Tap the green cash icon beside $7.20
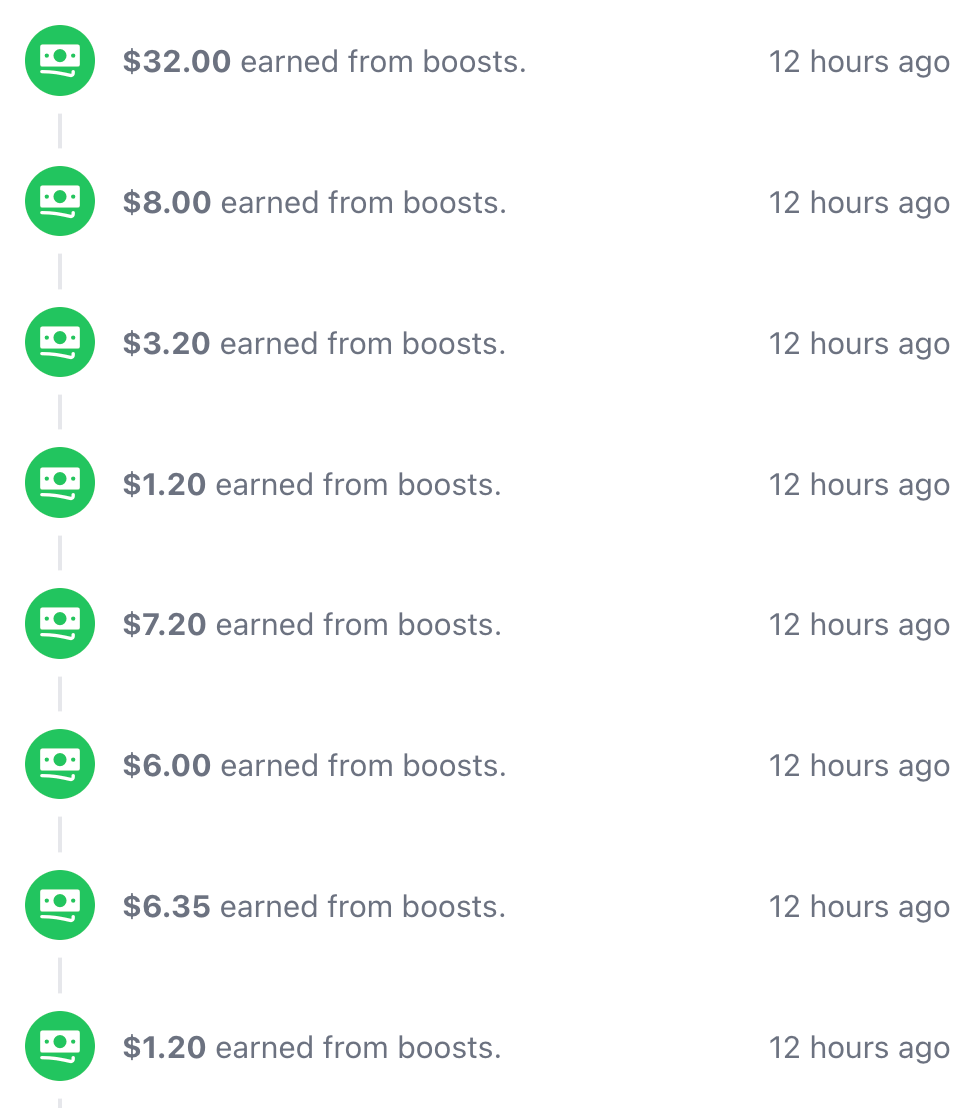This screenshot has width=978, height=1108. (x=60, y=624)
